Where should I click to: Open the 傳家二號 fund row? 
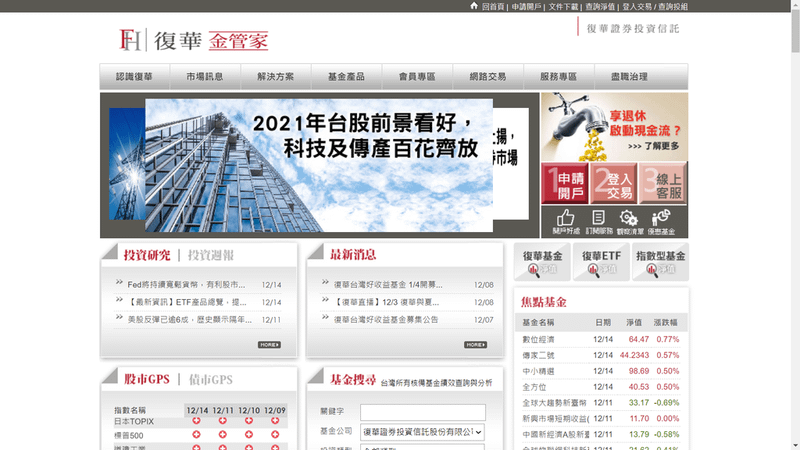click(601, 355)
